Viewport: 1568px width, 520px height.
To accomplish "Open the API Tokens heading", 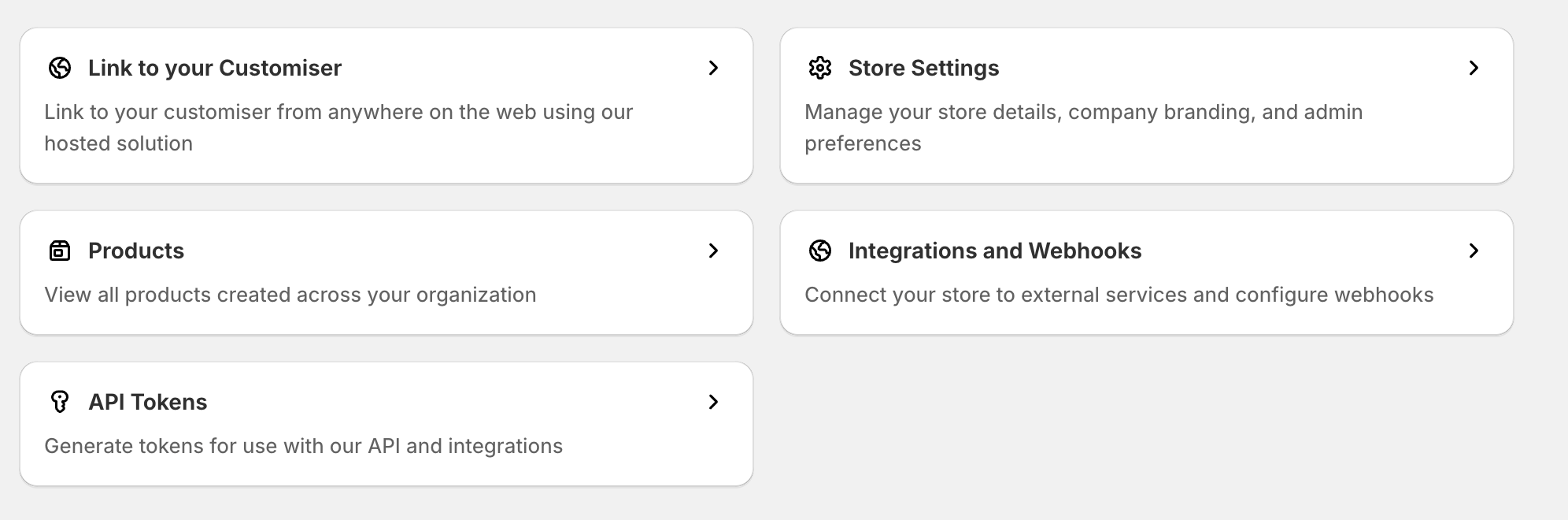I will [147, 402].
